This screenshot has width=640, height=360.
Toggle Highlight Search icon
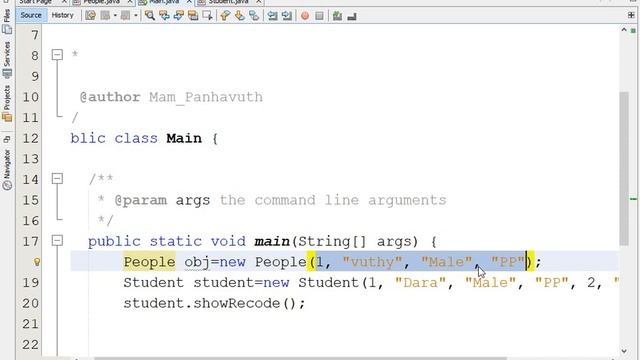click(193, 16)
